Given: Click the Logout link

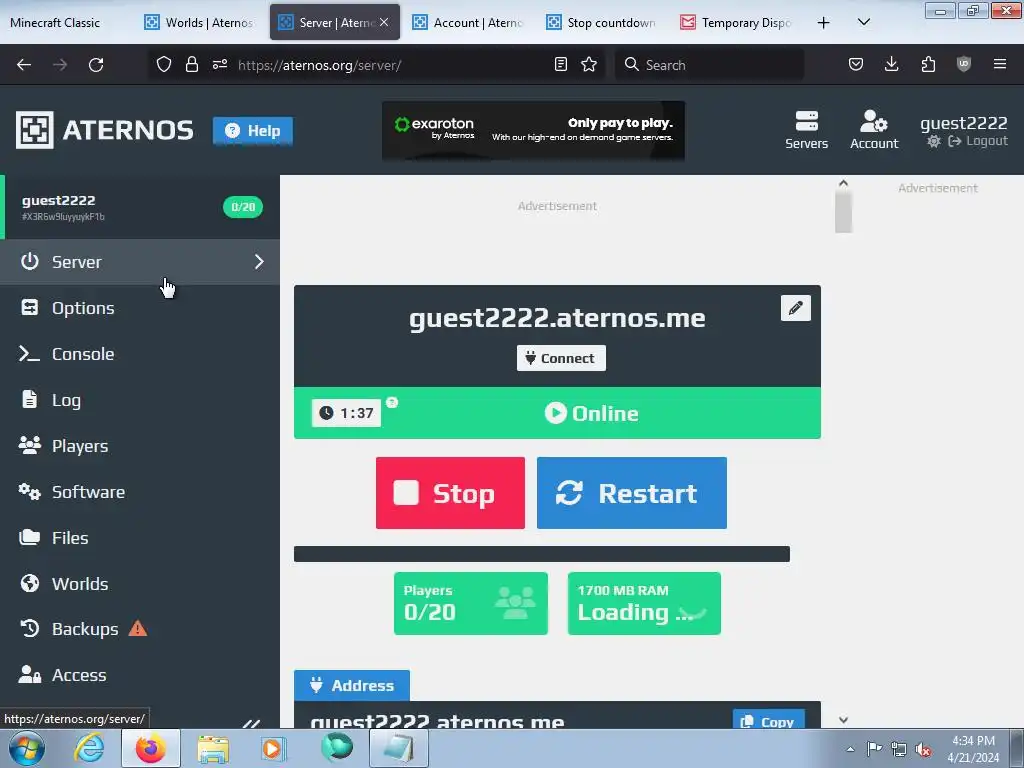Looking at the screenshot, I should click(x=978, y=141).
